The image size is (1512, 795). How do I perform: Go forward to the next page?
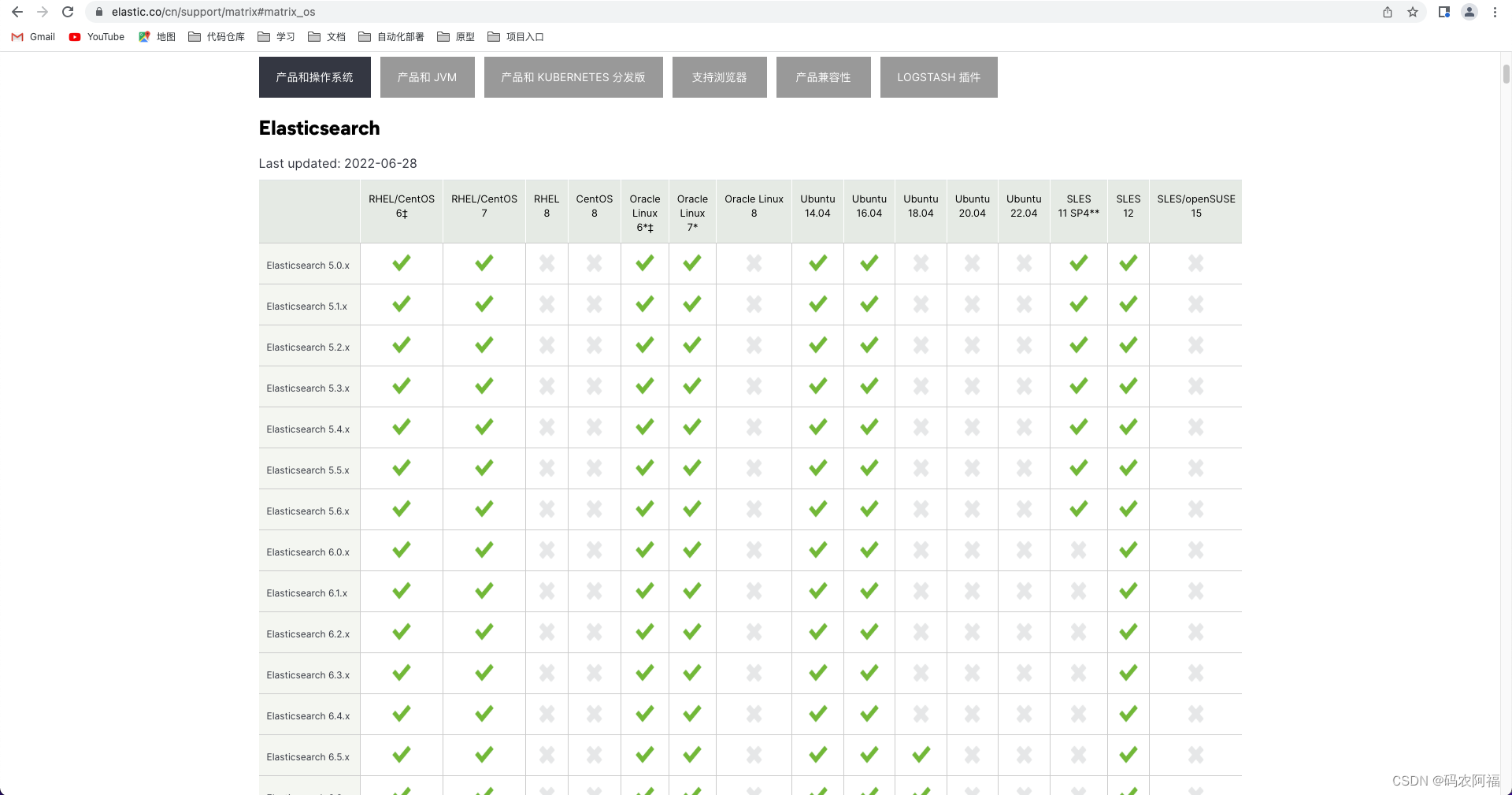coord(43,12)
